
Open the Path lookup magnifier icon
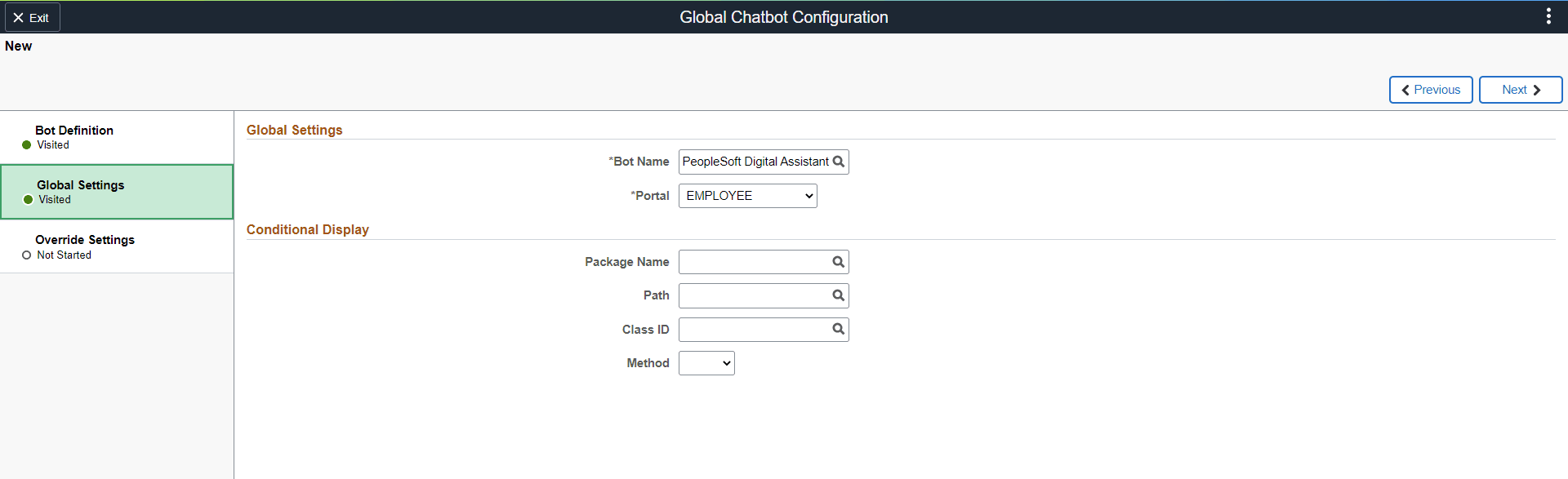point(838,295)
